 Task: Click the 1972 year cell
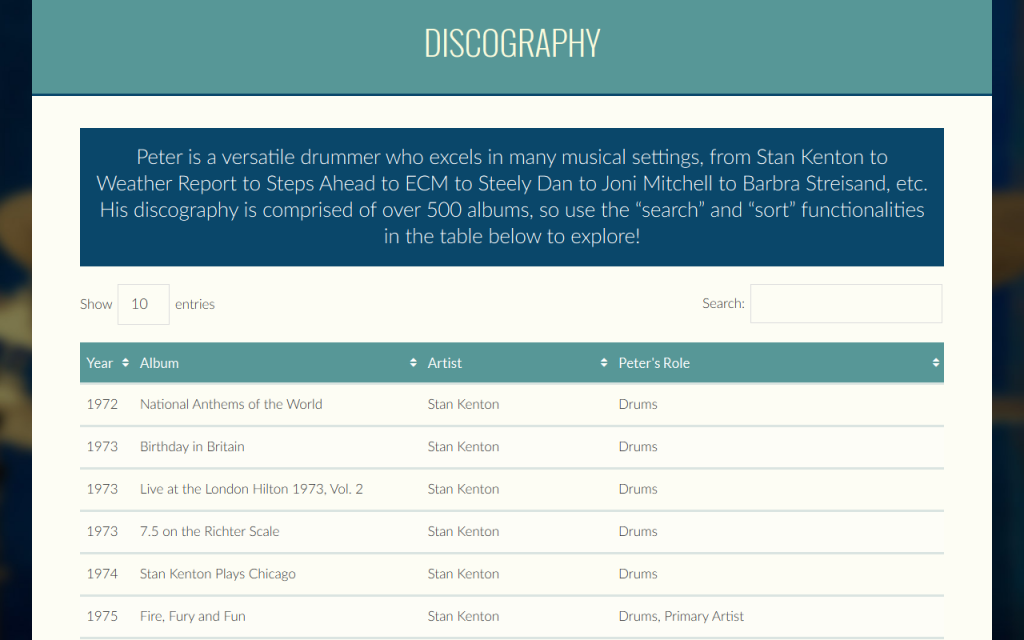click(103, 404)
